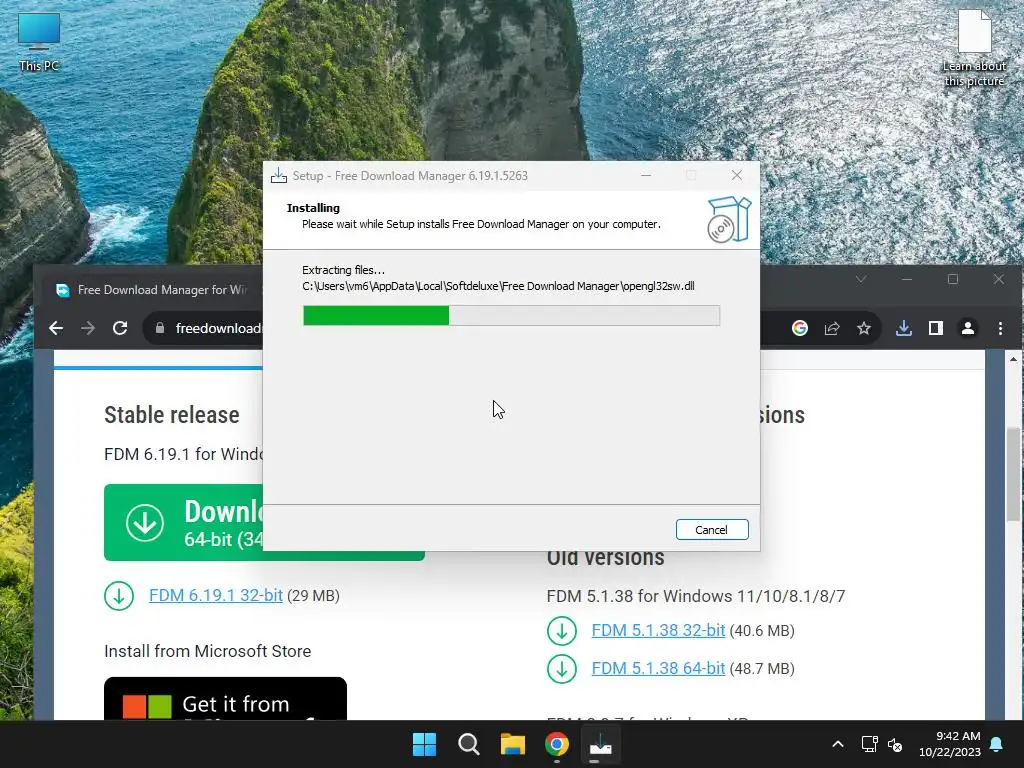Click the Chrome page vertical scrollbar
1024x768 pixels.
1013,474
